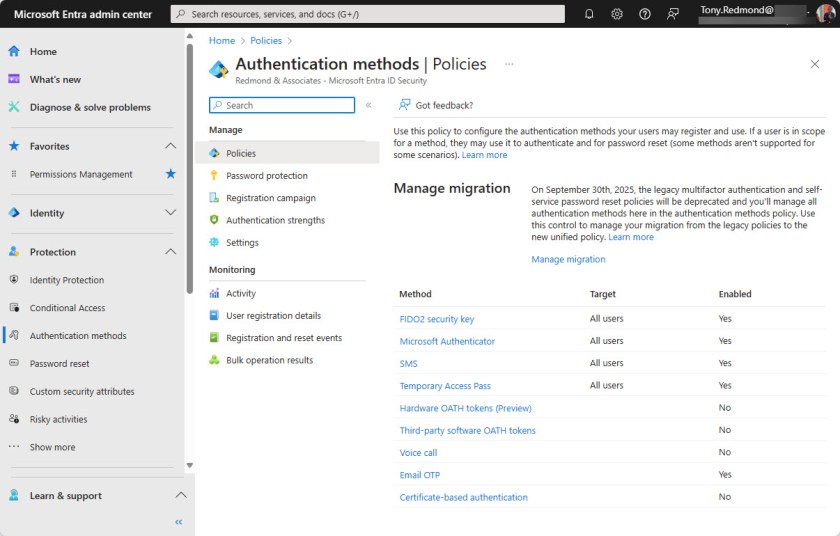Screen dimensions: 840x536
Task: Click the Conditional Access icon
Action: 14,307
